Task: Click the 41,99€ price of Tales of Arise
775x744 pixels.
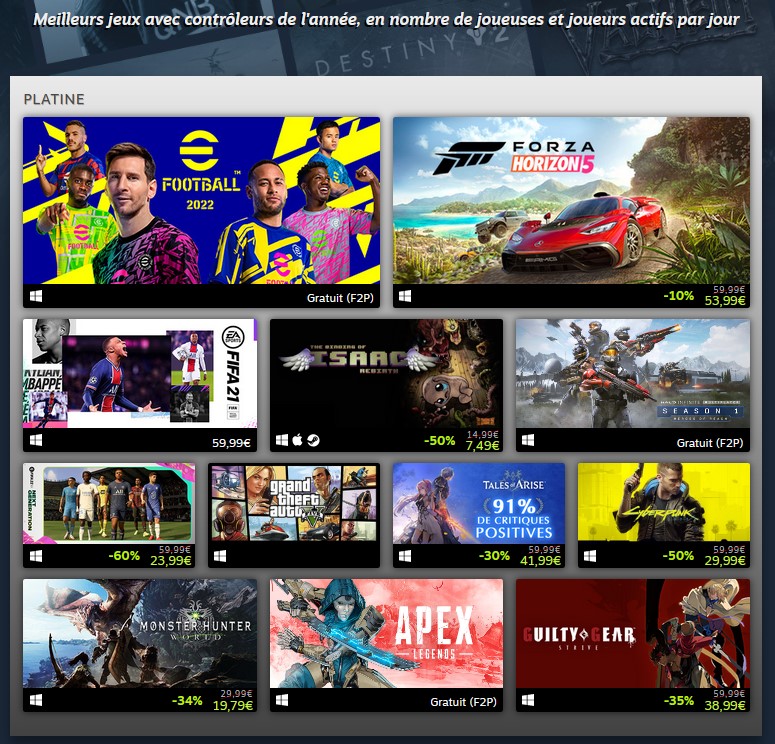Action: 540,561
